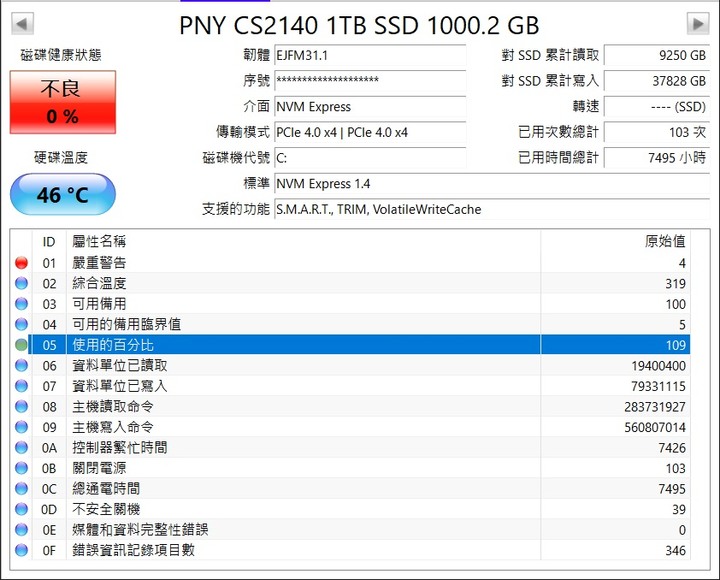
Task: Click the masked 序號 serial number field
Action: click(370, 81)
